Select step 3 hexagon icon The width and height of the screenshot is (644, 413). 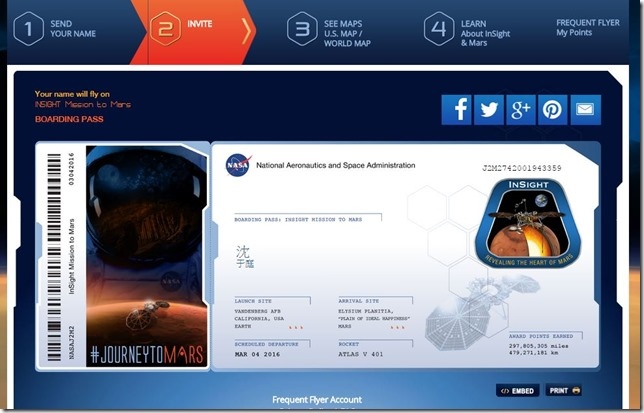tap(302, 29)
